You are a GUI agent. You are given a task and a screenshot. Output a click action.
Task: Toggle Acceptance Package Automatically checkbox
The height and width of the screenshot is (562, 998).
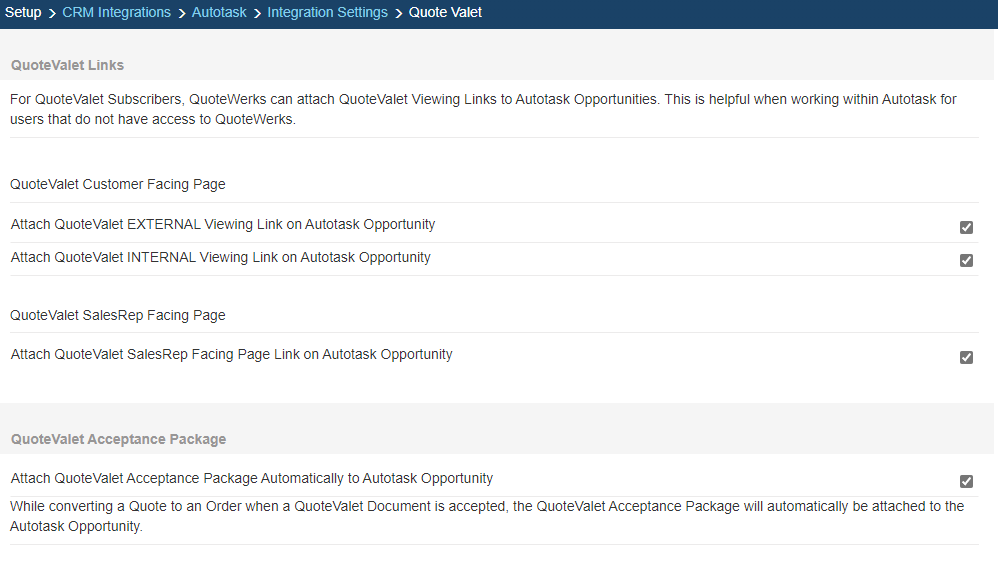click(966, 481)
